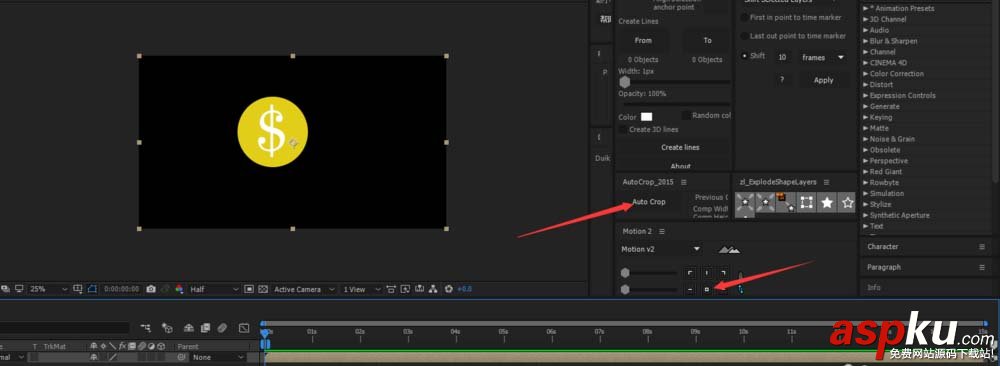Select First in point to time marker
Image resolution: width=1000 pixels, height=366 pixels.
pos(744,18)
